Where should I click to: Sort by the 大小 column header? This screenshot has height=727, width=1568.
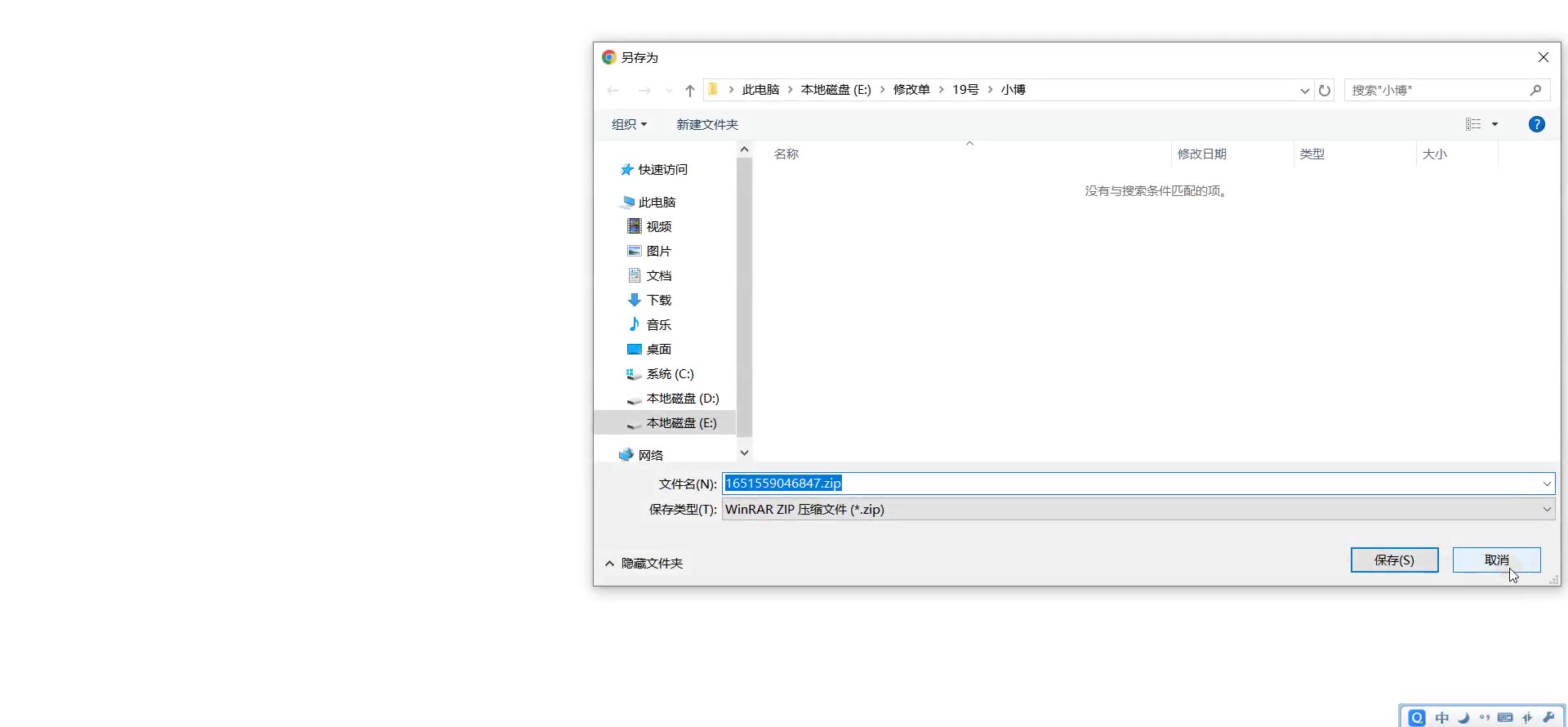pos(1434,154)
